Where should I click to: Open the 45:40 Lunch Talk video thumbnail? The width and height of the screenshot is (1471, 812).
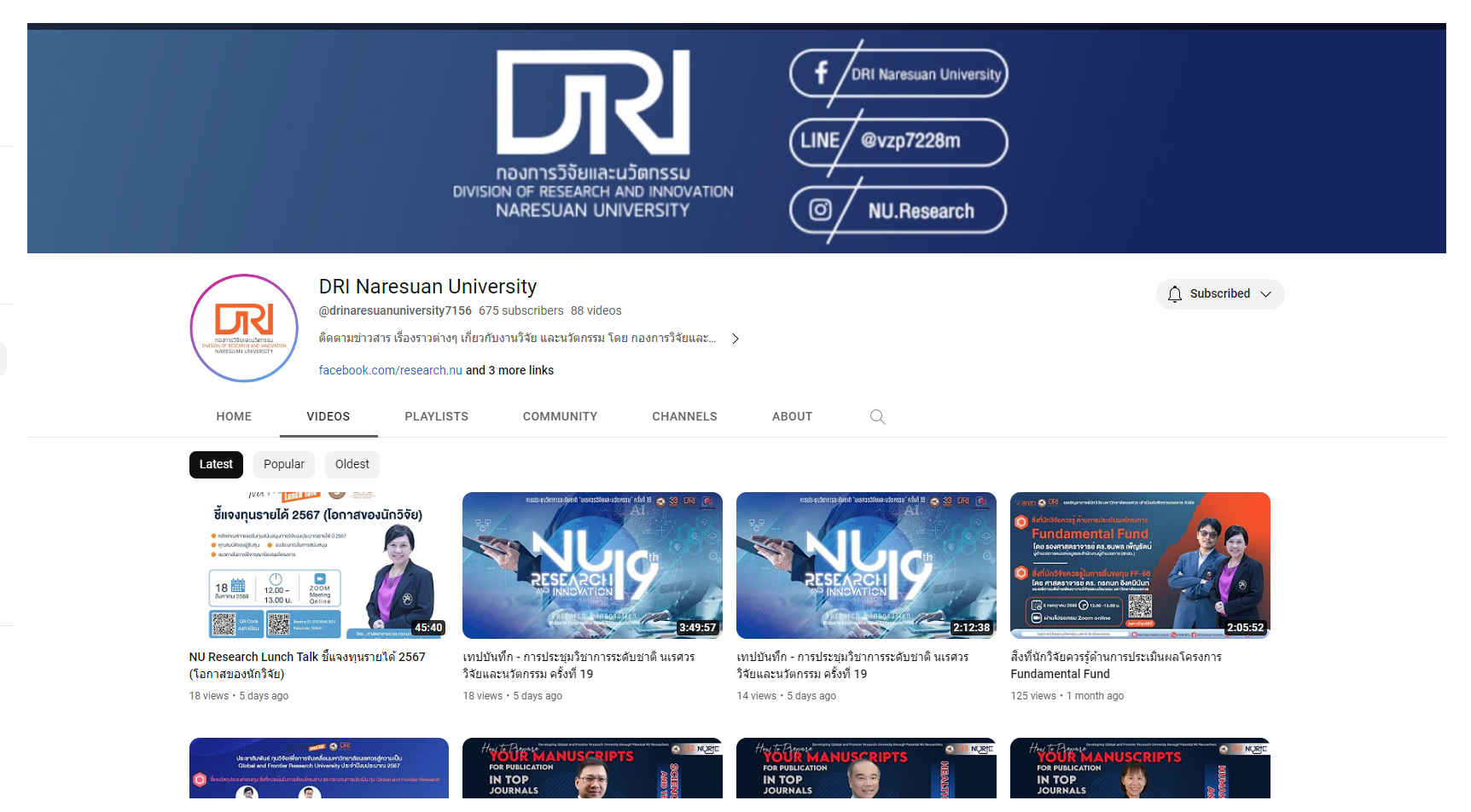(x=319, y=565)
